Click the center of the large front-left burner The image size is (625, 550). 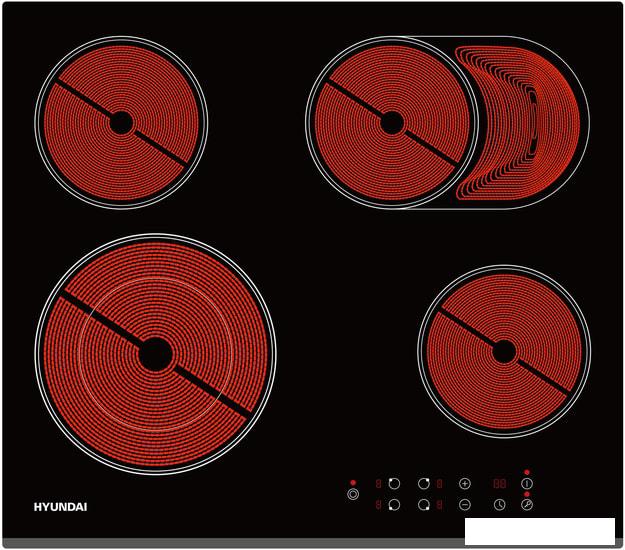(155, 354)
